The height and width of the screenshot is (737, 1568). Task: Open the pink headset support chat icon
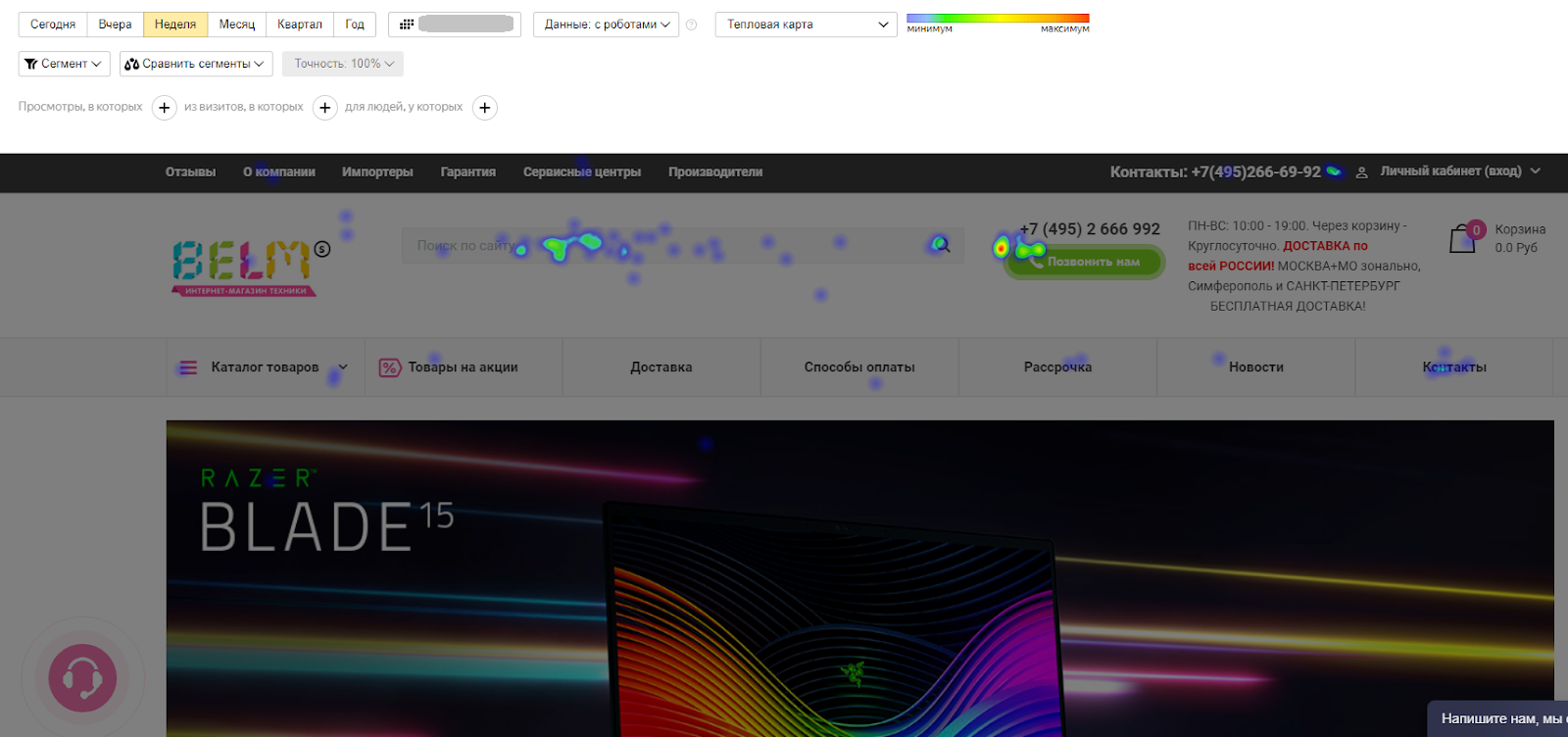(x=83, y=677)
